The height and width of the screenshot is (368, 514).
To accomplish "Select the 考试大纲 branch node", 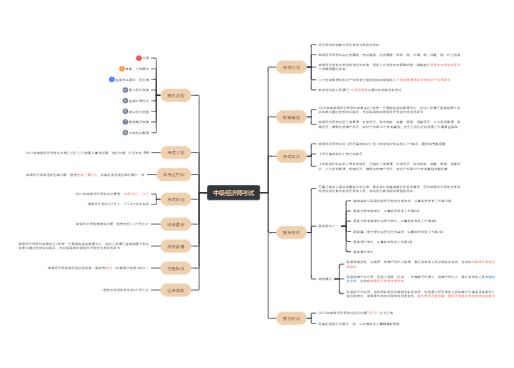I will coord(176,152).
